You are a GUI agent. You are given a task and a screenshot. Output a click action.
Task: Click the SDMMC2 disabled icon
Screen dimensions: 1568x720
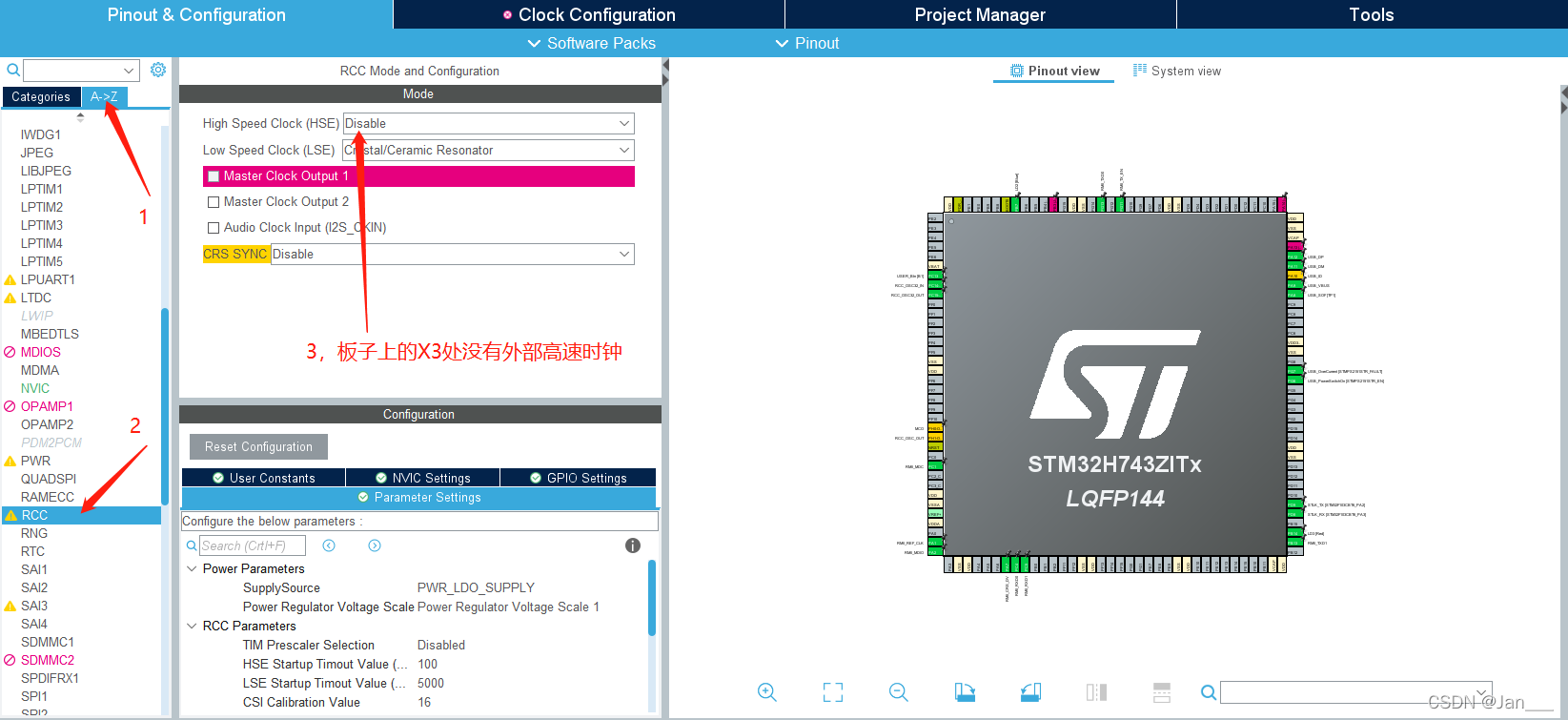tap(10, 660)
